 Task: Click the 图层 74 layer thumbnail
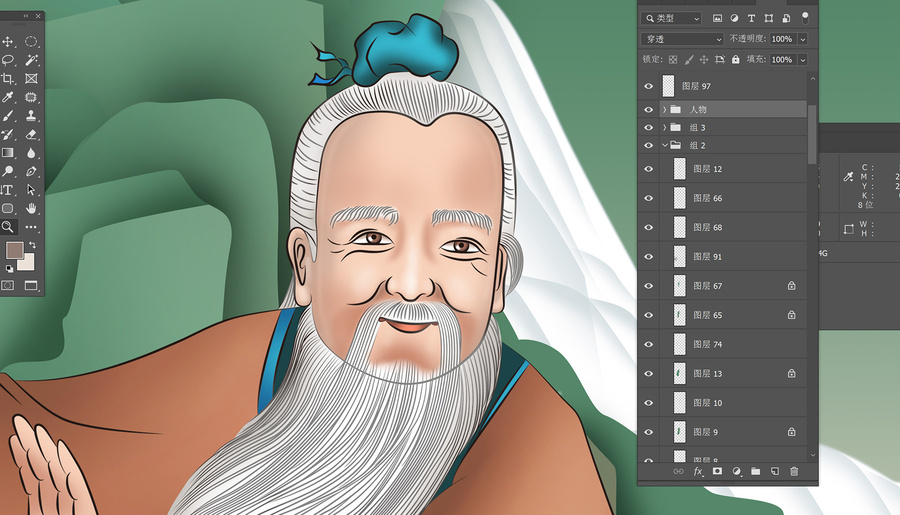[680, 344]
